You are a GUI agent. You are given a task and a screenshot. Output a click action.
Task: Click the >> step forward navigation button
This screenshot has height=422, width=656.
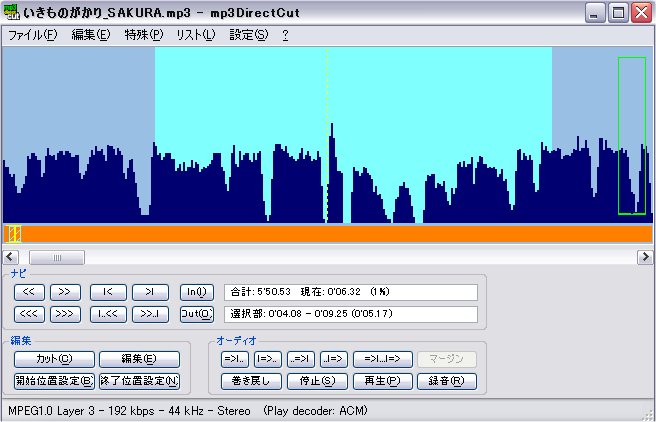point(65,292)
